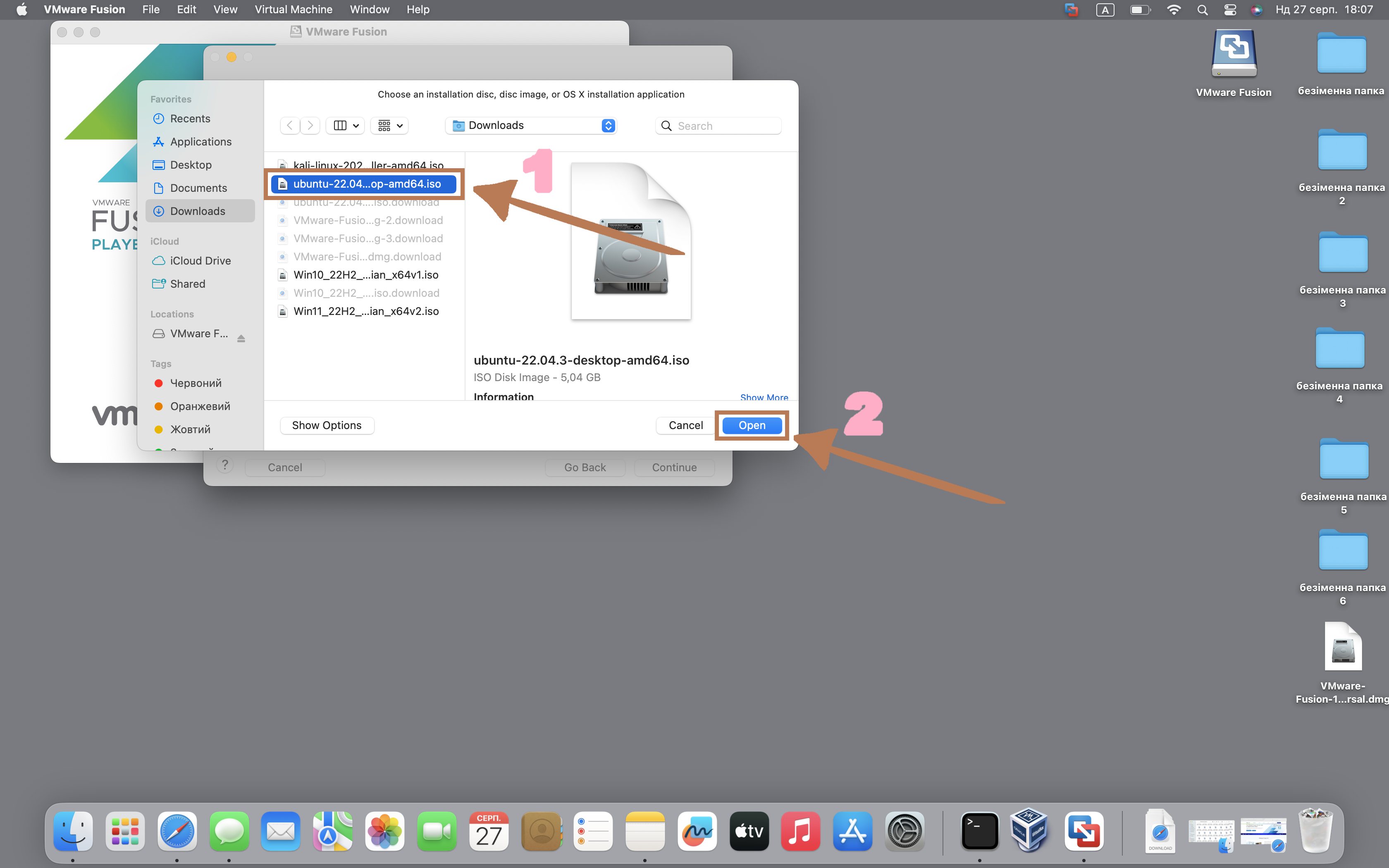Open Mail app in Dock
Screen dimensions: 1389x868
point(281,831)
